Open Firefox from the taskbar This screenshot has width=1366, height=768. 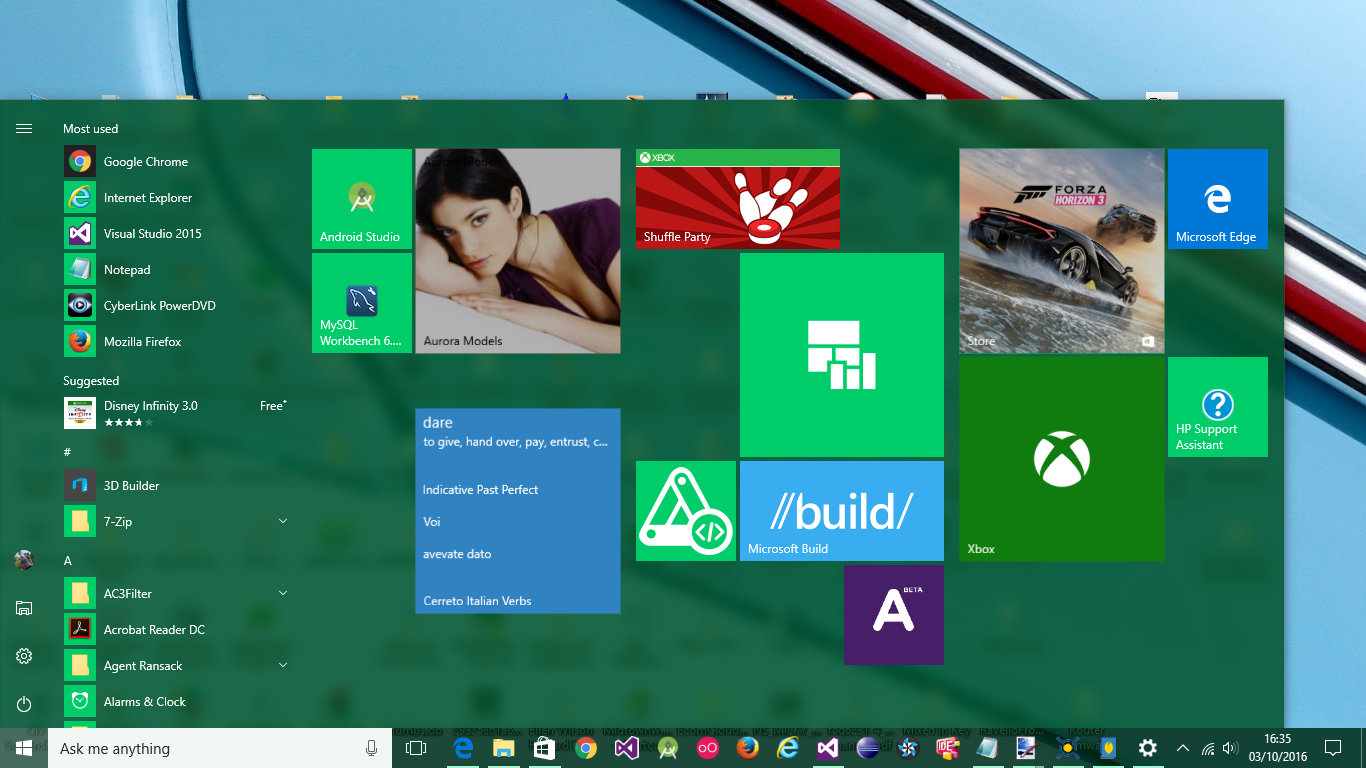coord(747,748)
